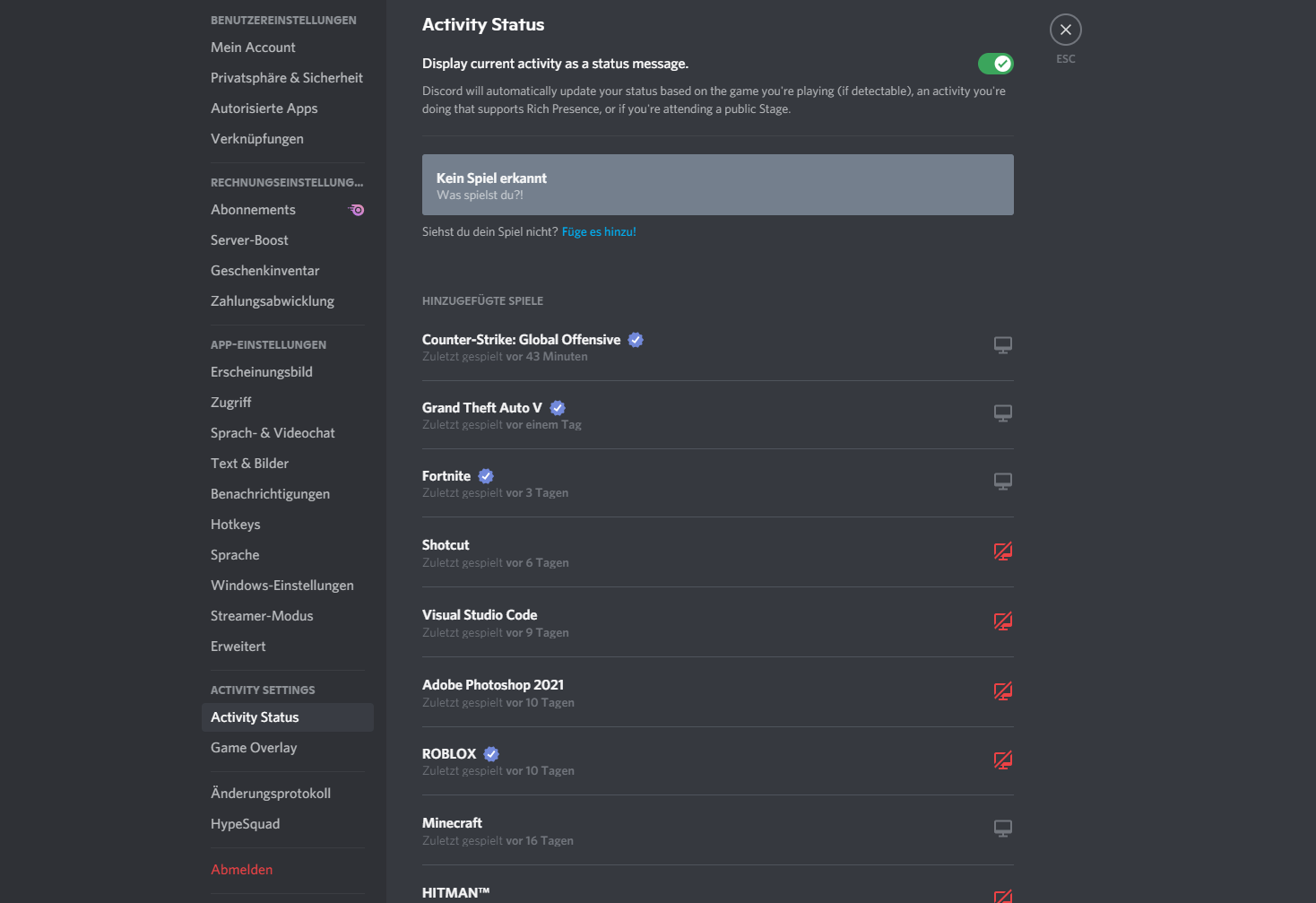This screenshot has width=1316, height=903.
Task: Click Minecraft game name
Action: coord(452,823)
